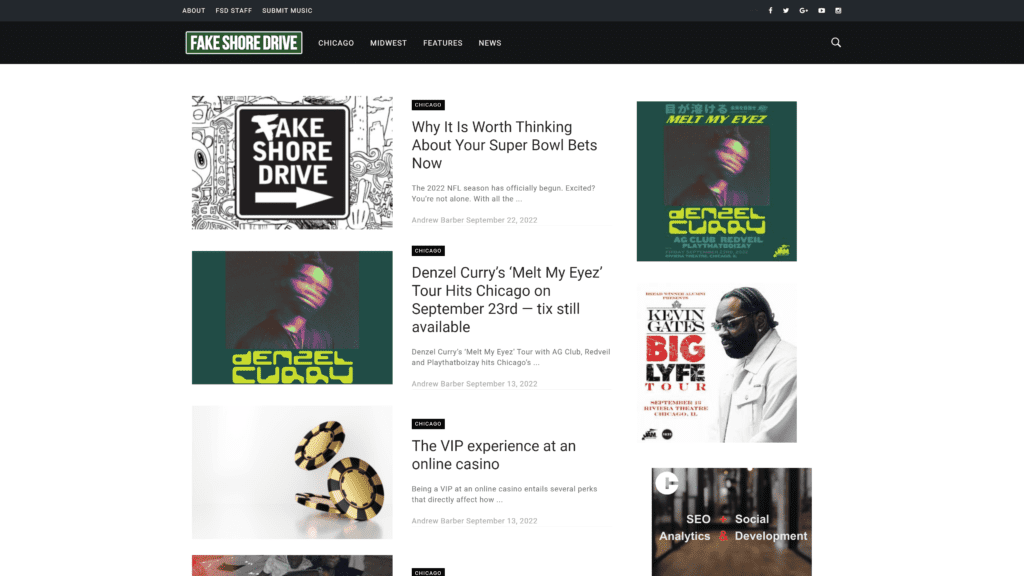
Task: Click Andrew Barber author on VIP casino article
Action: pos(438,521)
